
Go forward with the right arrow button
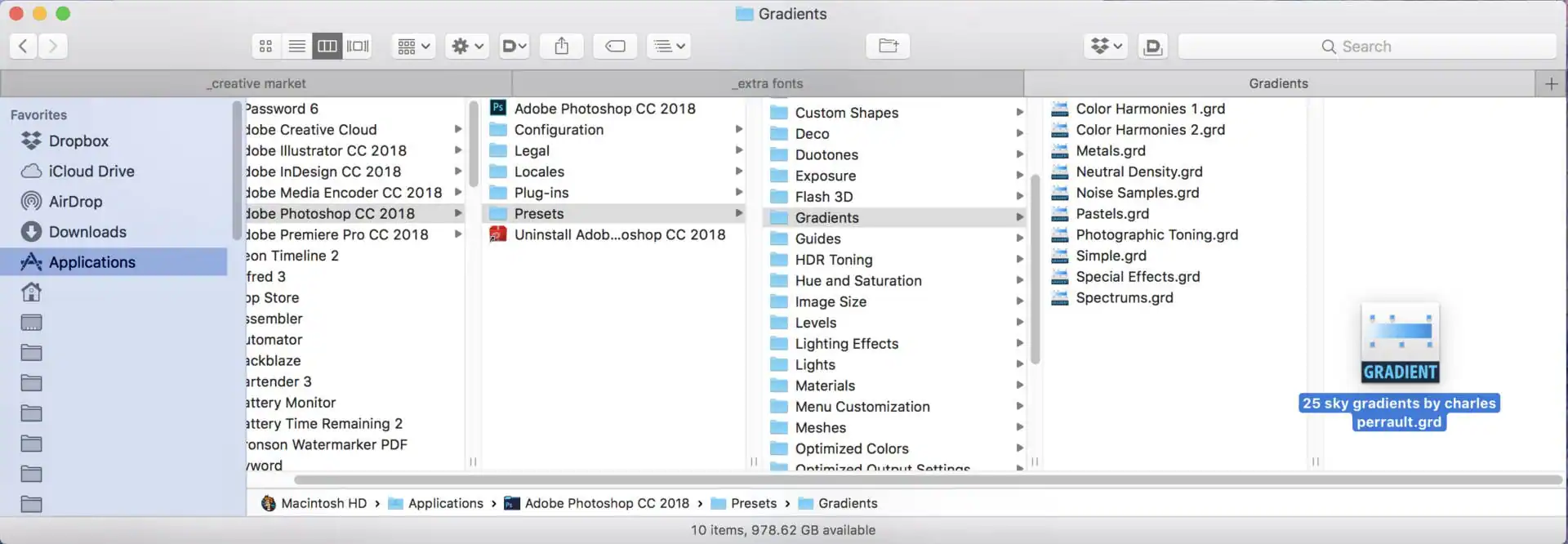tap(53, 46)
